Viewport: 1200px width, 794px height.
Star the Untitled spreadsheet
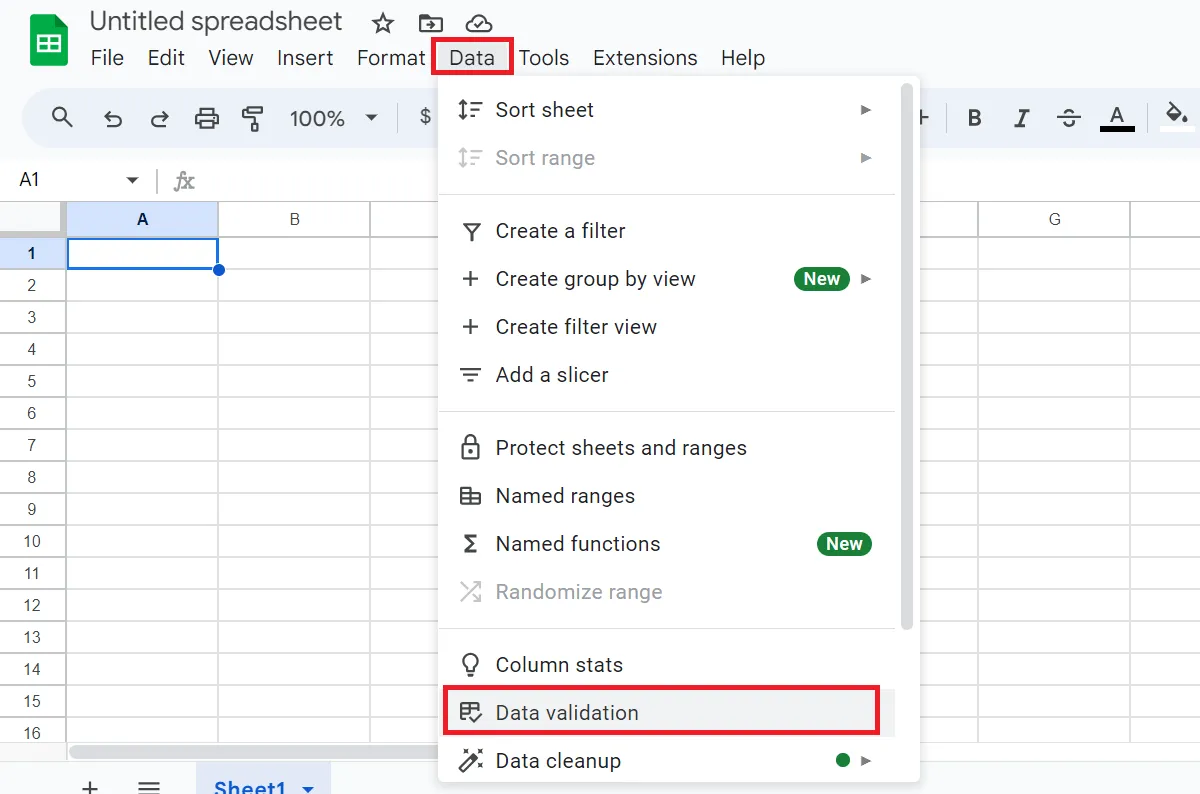[x=382, y=23]
